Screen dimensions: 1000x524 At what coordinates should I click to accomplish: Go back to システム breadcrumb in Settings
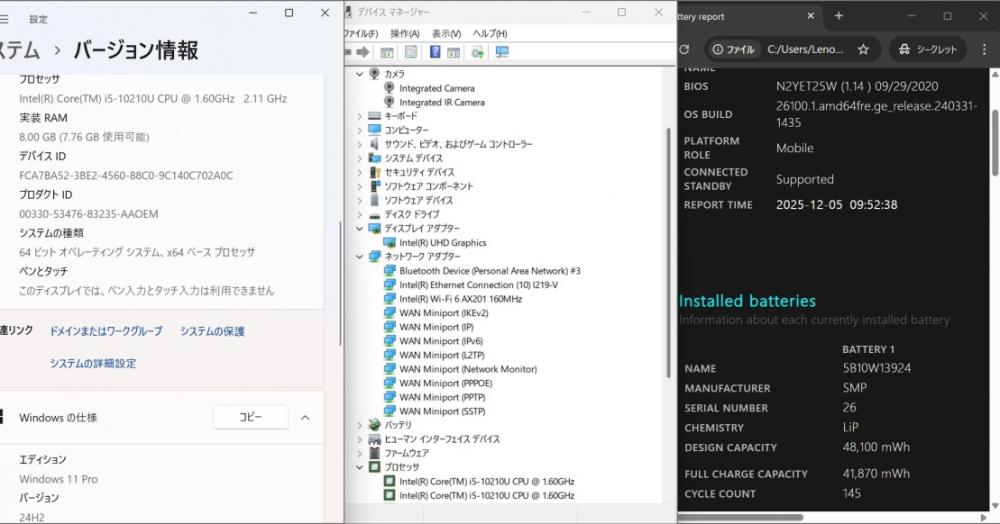tap(19, 50)
